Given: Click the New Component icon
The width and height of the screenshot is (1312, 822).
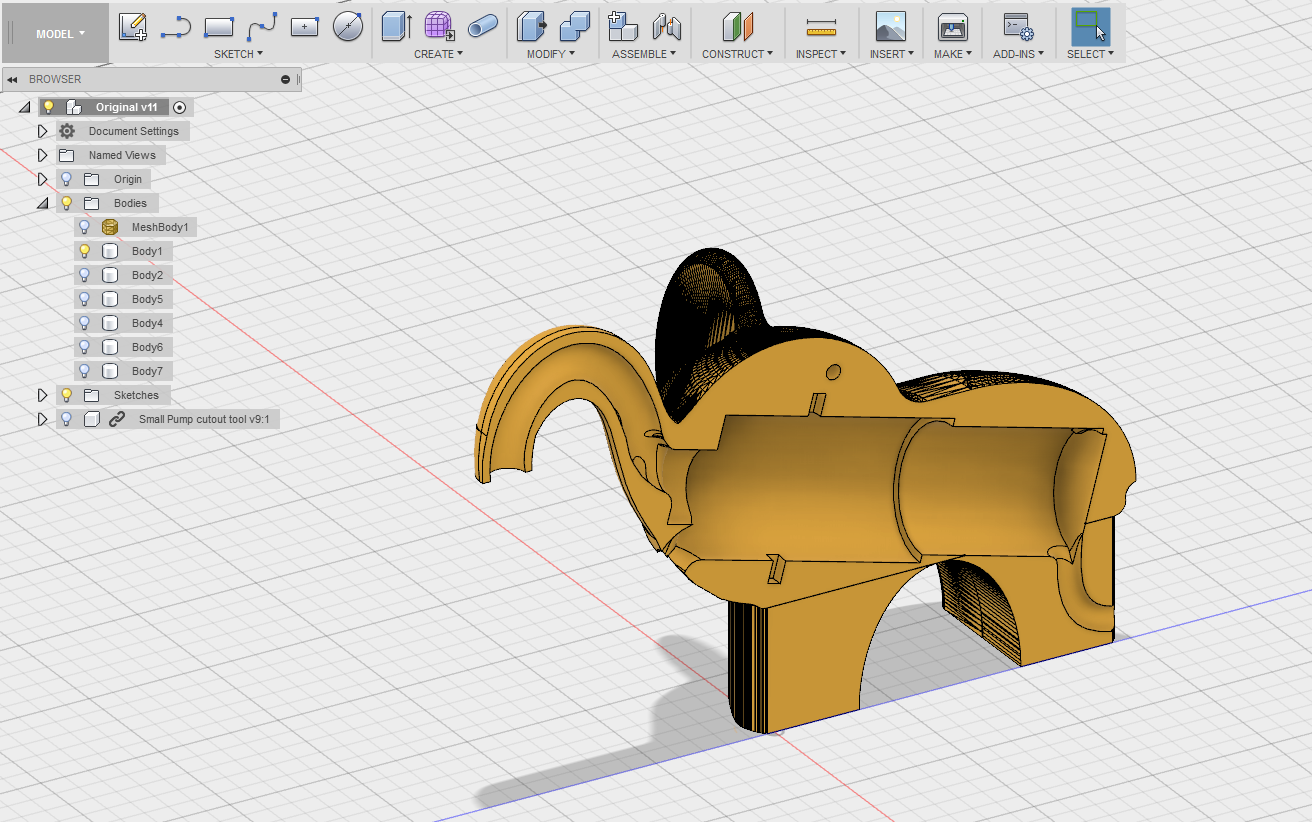Looking at the screenshot, I should coord(623,27).
